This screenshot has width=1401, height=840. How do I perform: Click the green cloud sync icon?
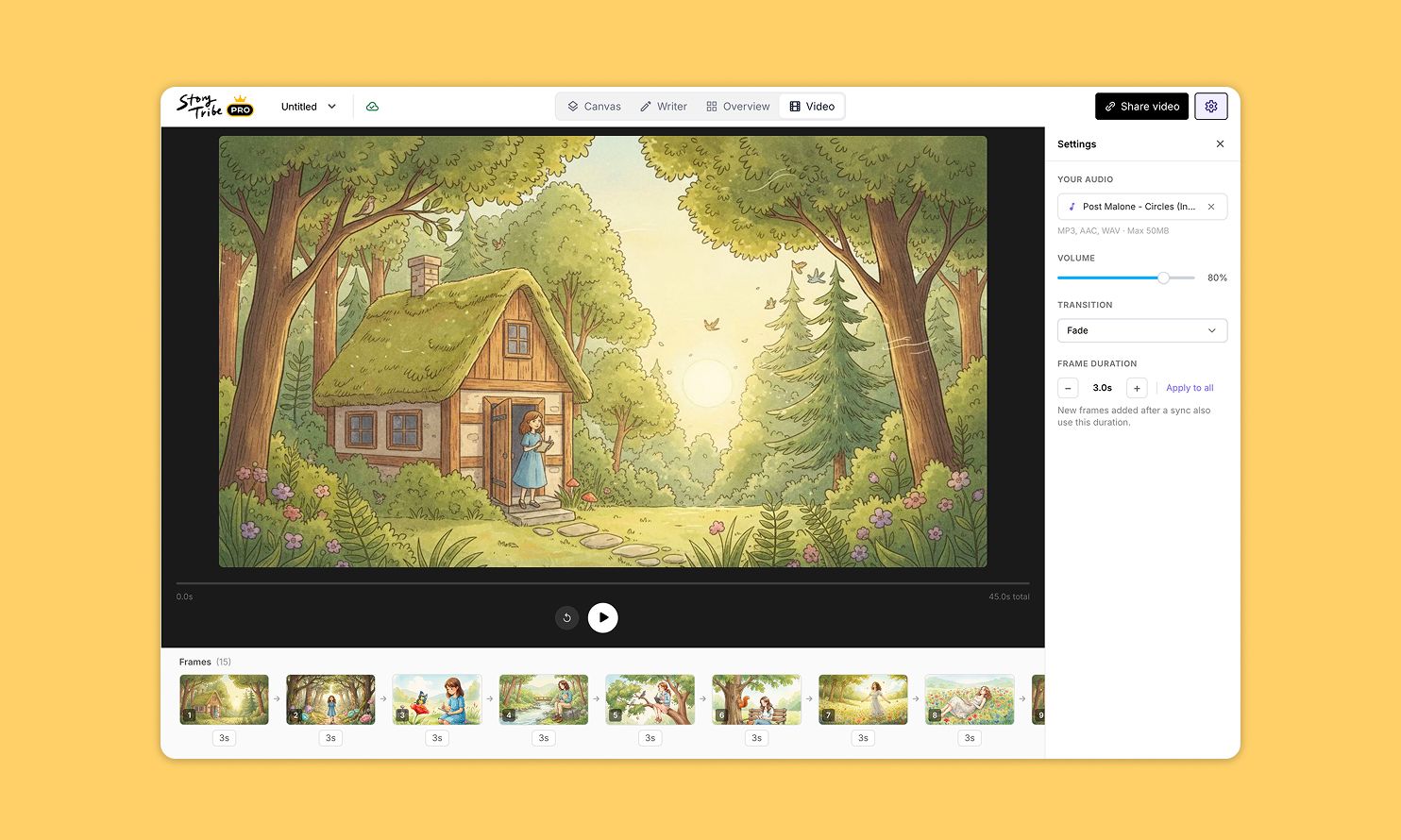373,106
